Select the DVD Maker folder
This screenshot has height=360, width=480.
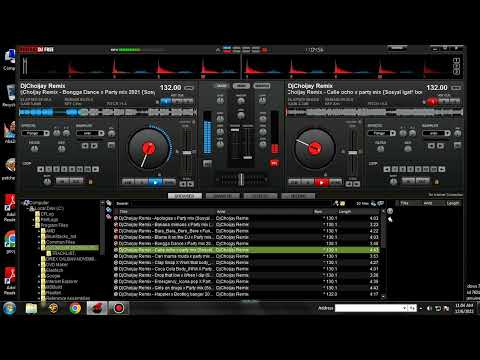pyautogui.click(x=57, y=265)
